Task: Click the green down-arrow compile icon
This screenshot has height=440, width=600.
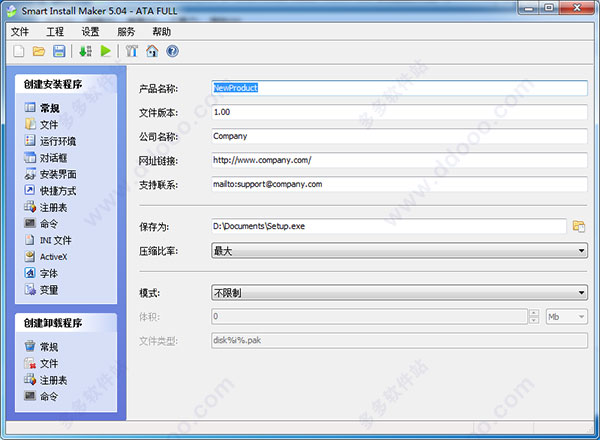Action: click(x=85, y=51)
